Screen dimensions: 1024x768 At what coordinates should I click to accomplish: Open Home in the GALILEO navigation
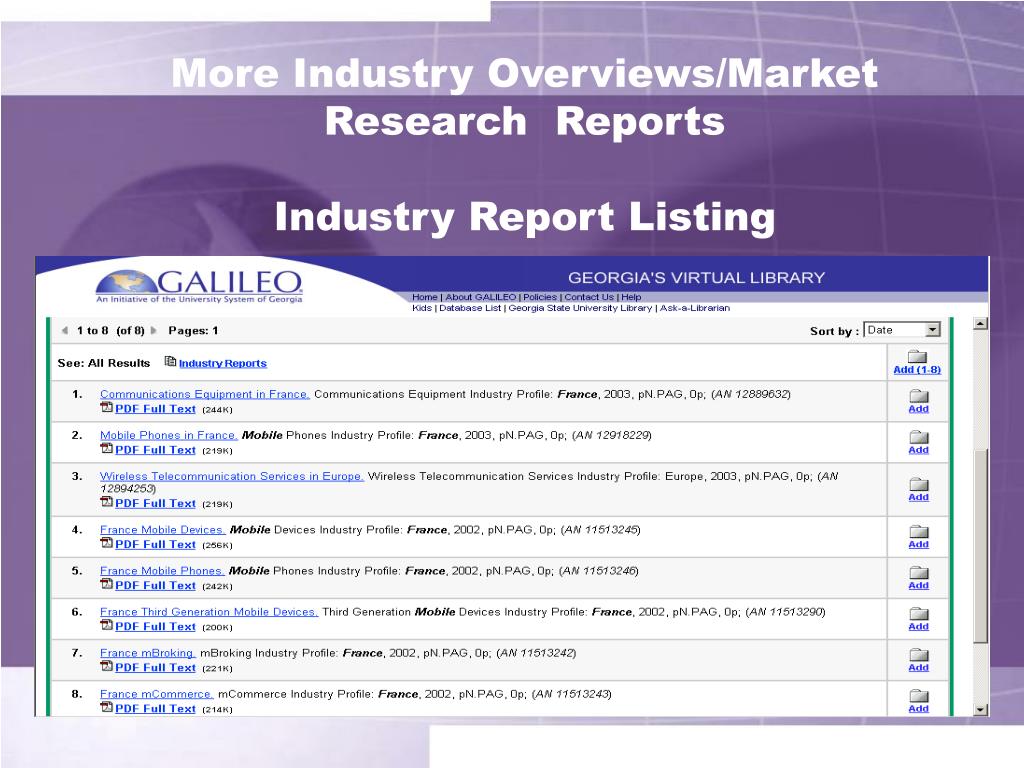click(424, 297)
